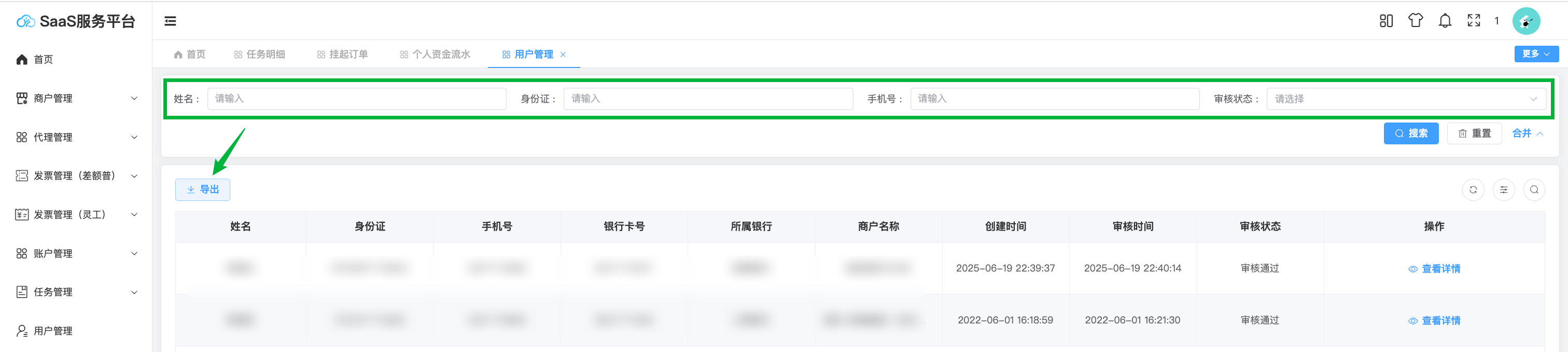Open table column settings icon
The height and width of the screenshot is (352, 1568).
[x=1504, y=190]
